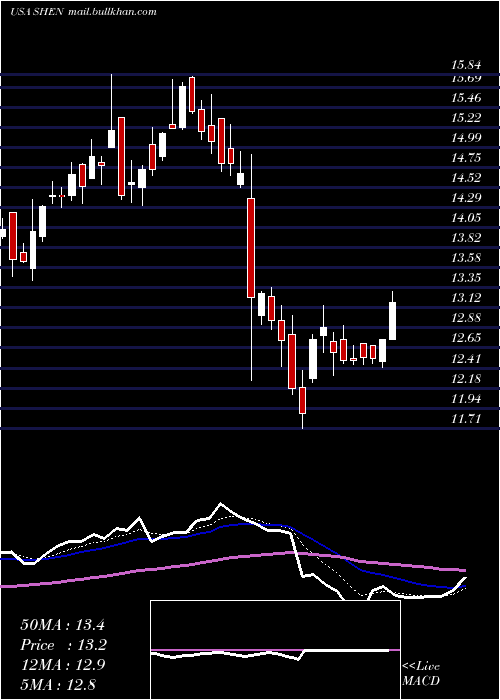Click the 13.12 price axis label

pyautogui.click(x=466, y=298)
